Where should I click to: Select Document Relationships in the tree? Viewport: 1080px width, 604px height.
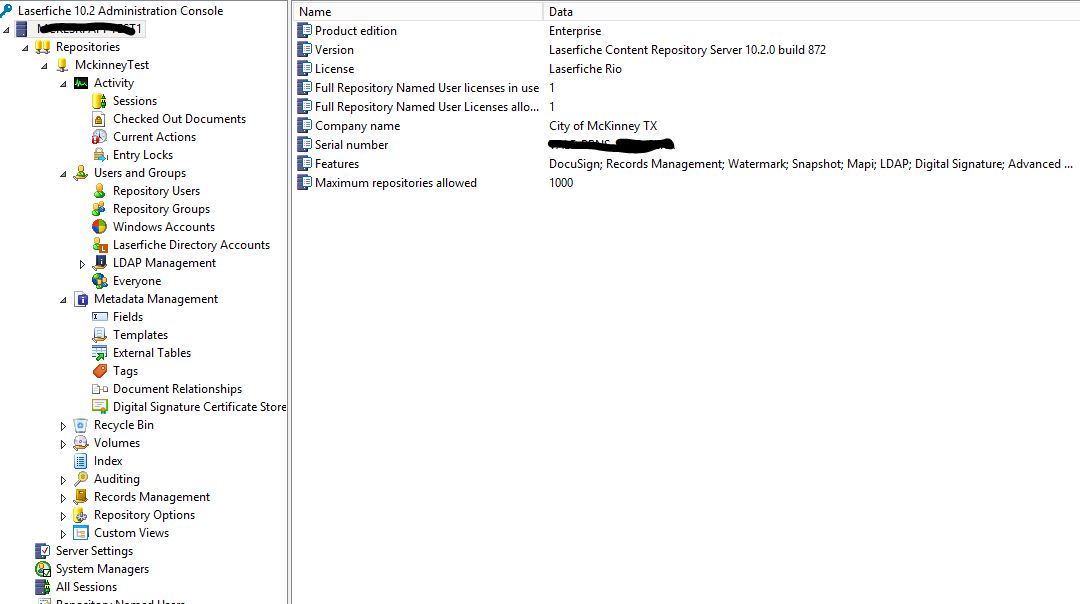[x=177, y=388]
